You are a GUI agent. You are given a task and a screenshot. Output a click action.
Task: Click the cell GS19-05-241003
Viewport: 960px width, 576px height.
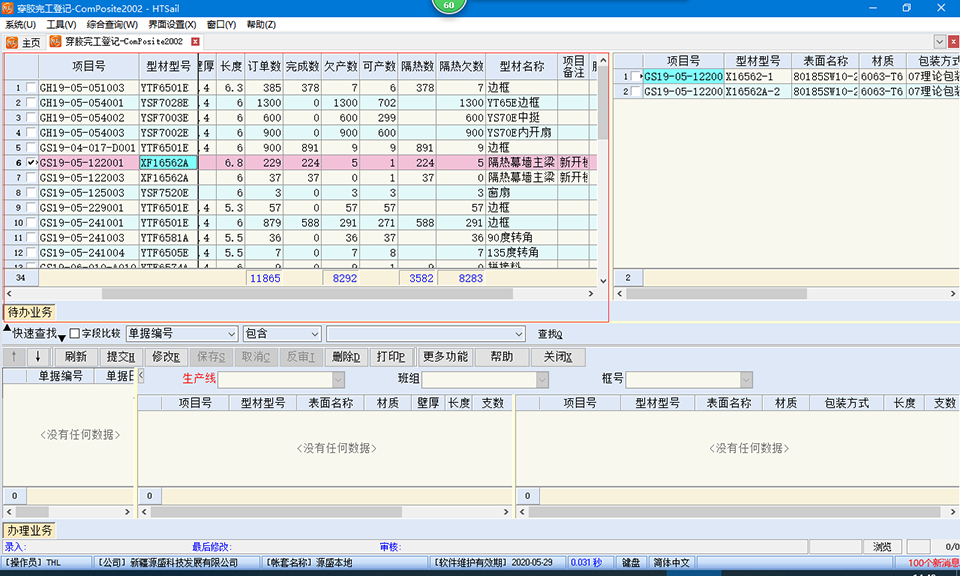89,238
